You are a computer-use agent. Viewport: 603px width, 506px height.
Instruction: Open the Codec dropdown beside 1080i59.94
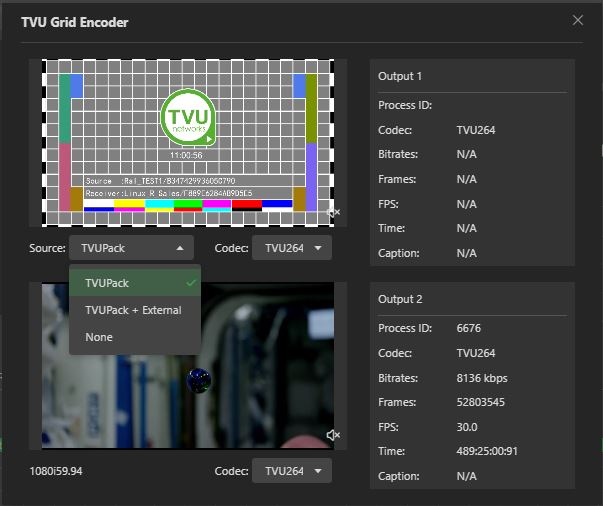[x=292, y=471]
